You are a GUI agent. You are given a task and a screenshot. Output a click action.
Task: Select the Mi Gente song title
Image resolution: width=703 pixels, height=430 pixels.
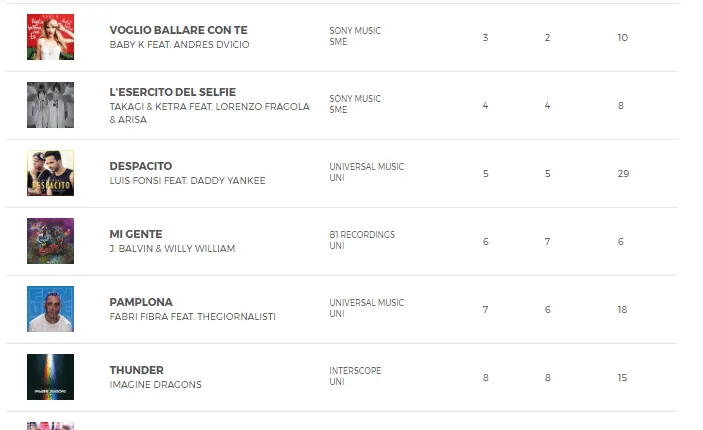point(135,234)
